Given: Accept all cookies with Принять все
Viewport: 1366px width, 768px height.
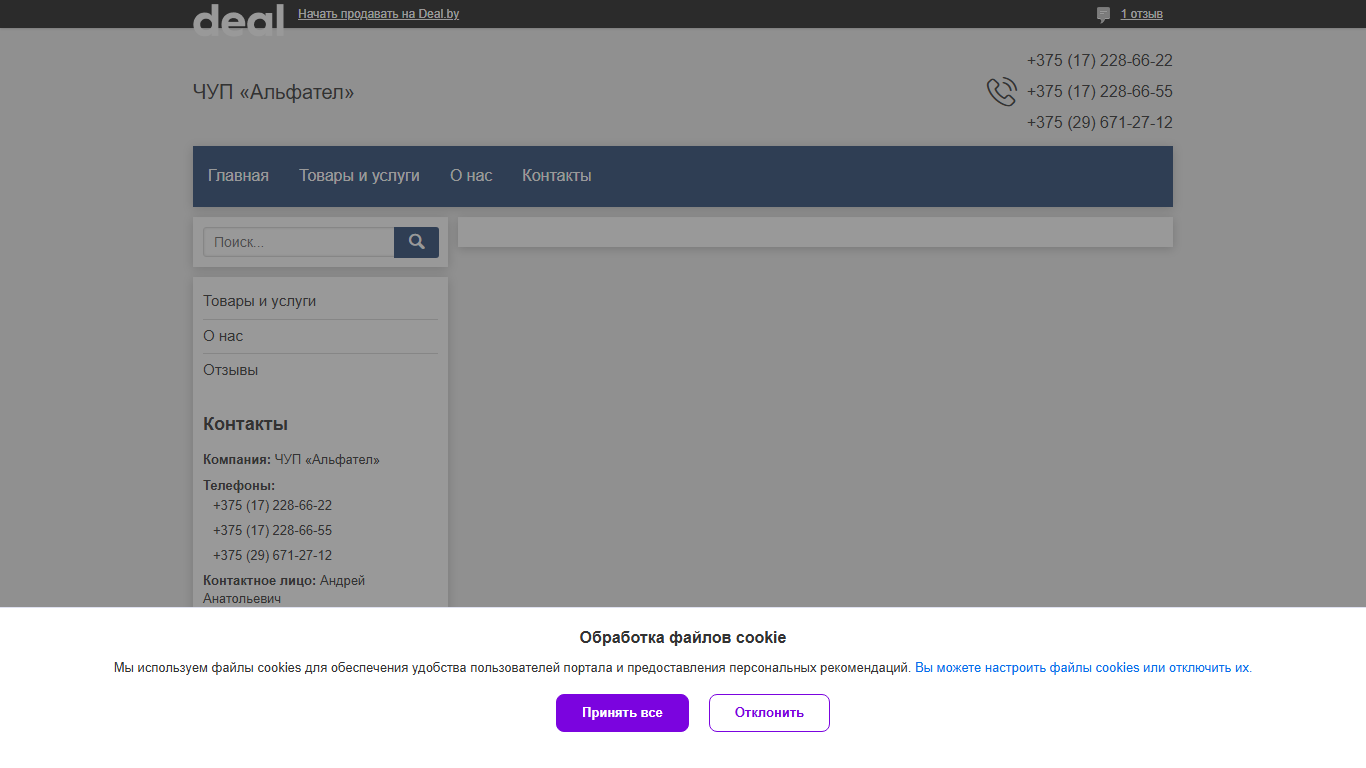Looking at the screenshot, I should [622, 713].
